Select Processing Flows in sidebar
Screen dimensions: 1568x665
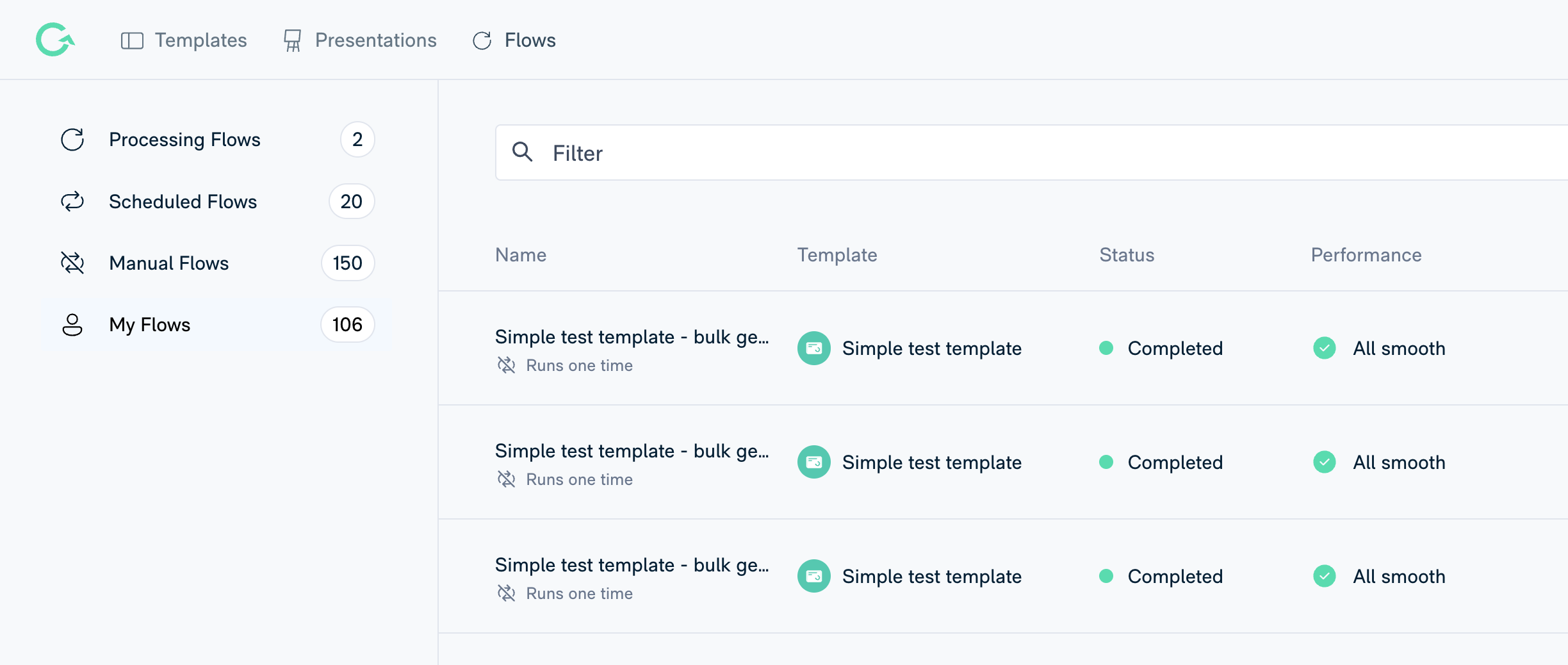pos(216,140)
